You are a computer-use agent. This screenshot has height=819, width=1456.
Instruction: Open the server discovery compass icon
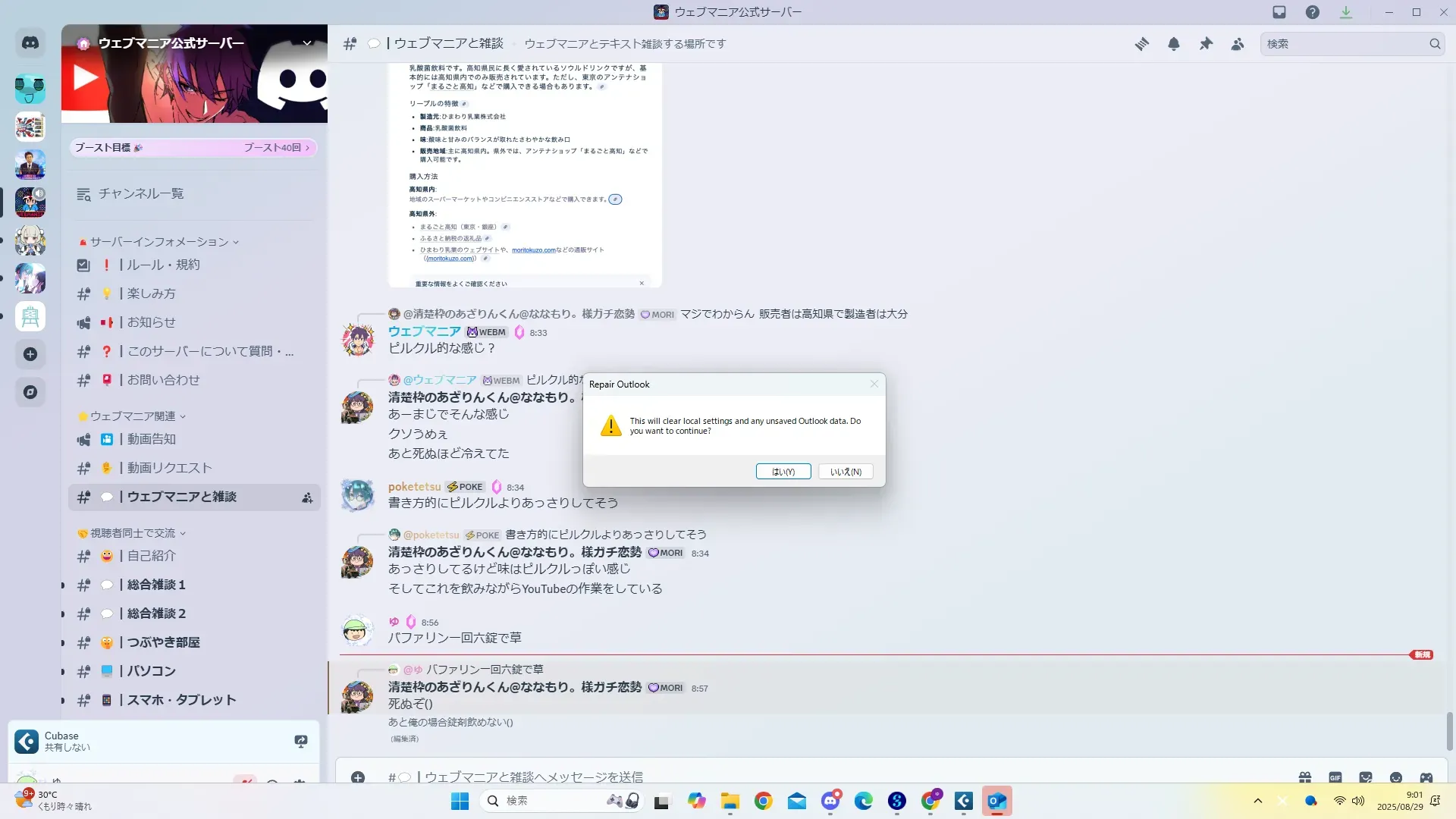30,392
